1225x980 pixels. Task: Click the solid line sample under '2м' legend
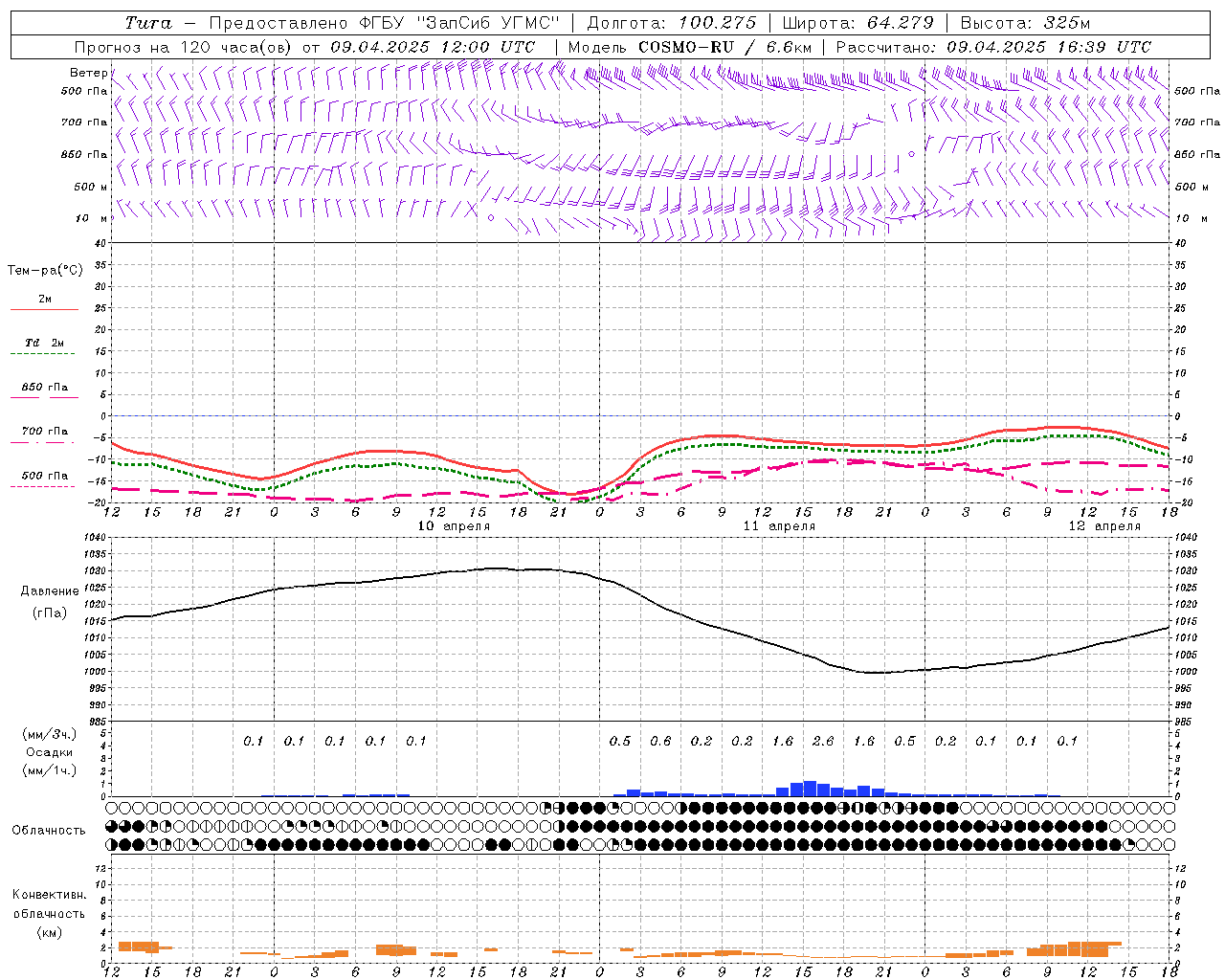point(44,310)
